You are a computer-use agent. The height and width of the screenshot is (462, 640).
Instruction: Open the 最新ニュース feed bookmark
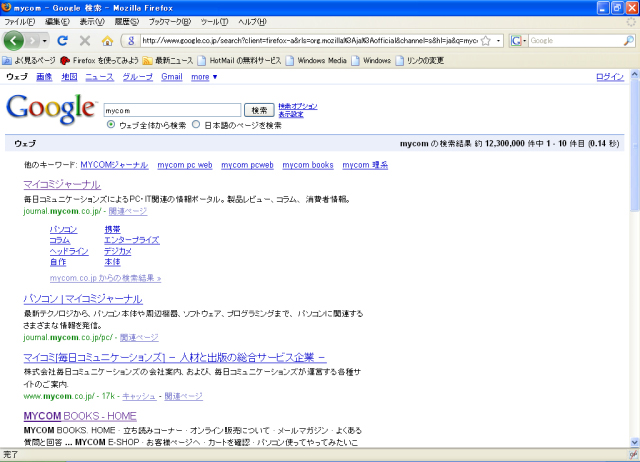pyautogui.click(x=168, y=60)
